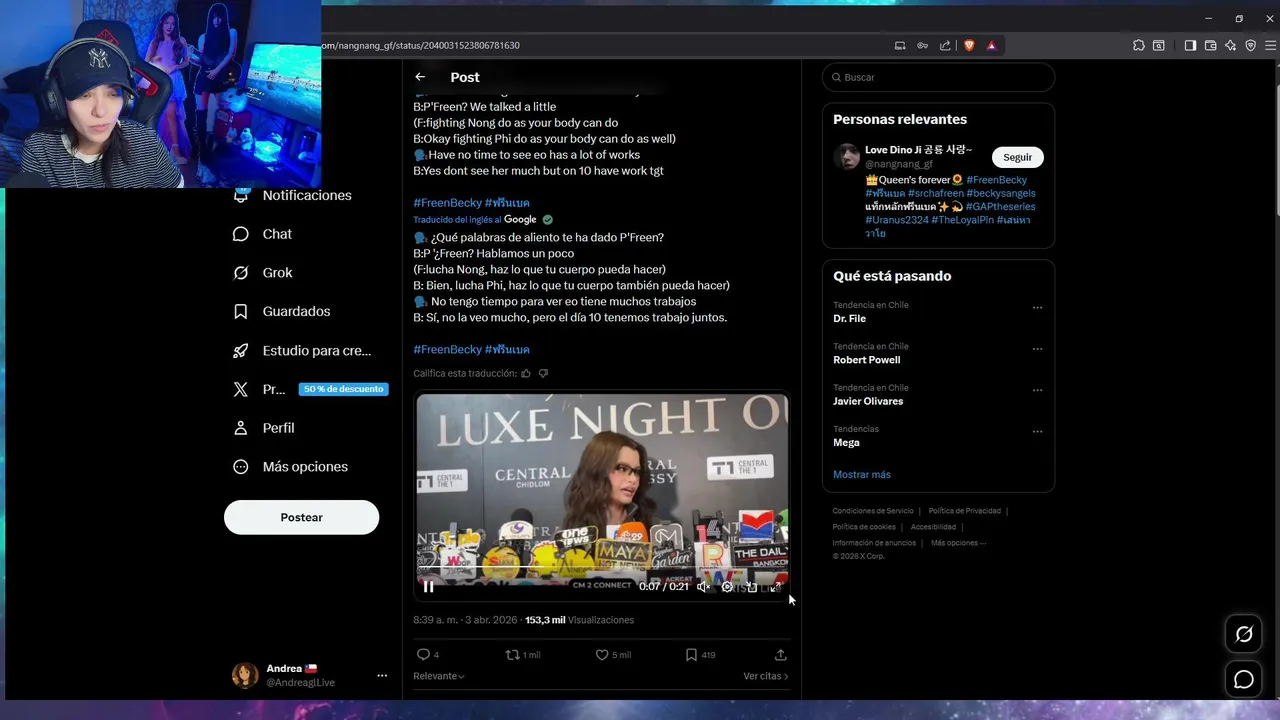1280x720 pixels.
Task: Click the password key icon
Action: point(922,45)
